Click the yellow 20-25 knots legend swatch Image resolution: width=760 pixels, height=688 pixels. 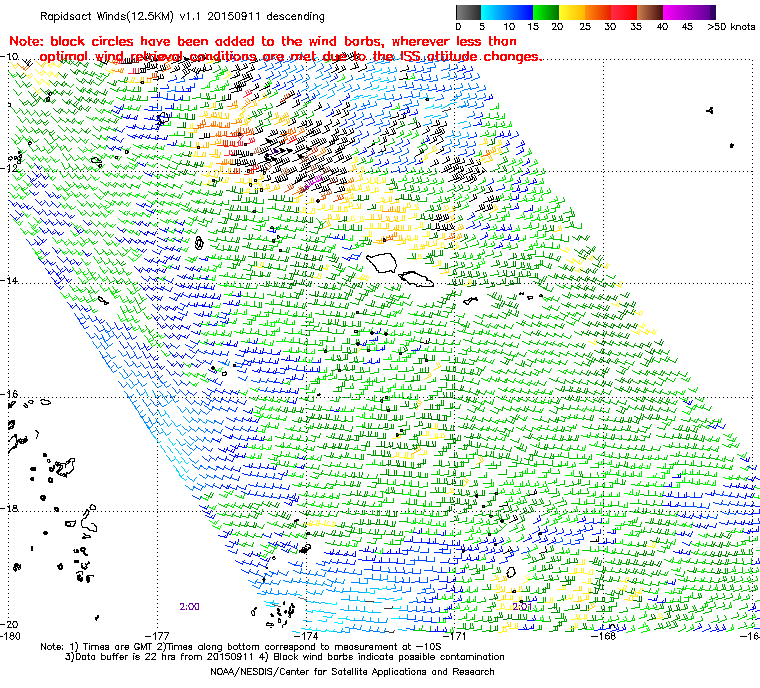(572, 12)
